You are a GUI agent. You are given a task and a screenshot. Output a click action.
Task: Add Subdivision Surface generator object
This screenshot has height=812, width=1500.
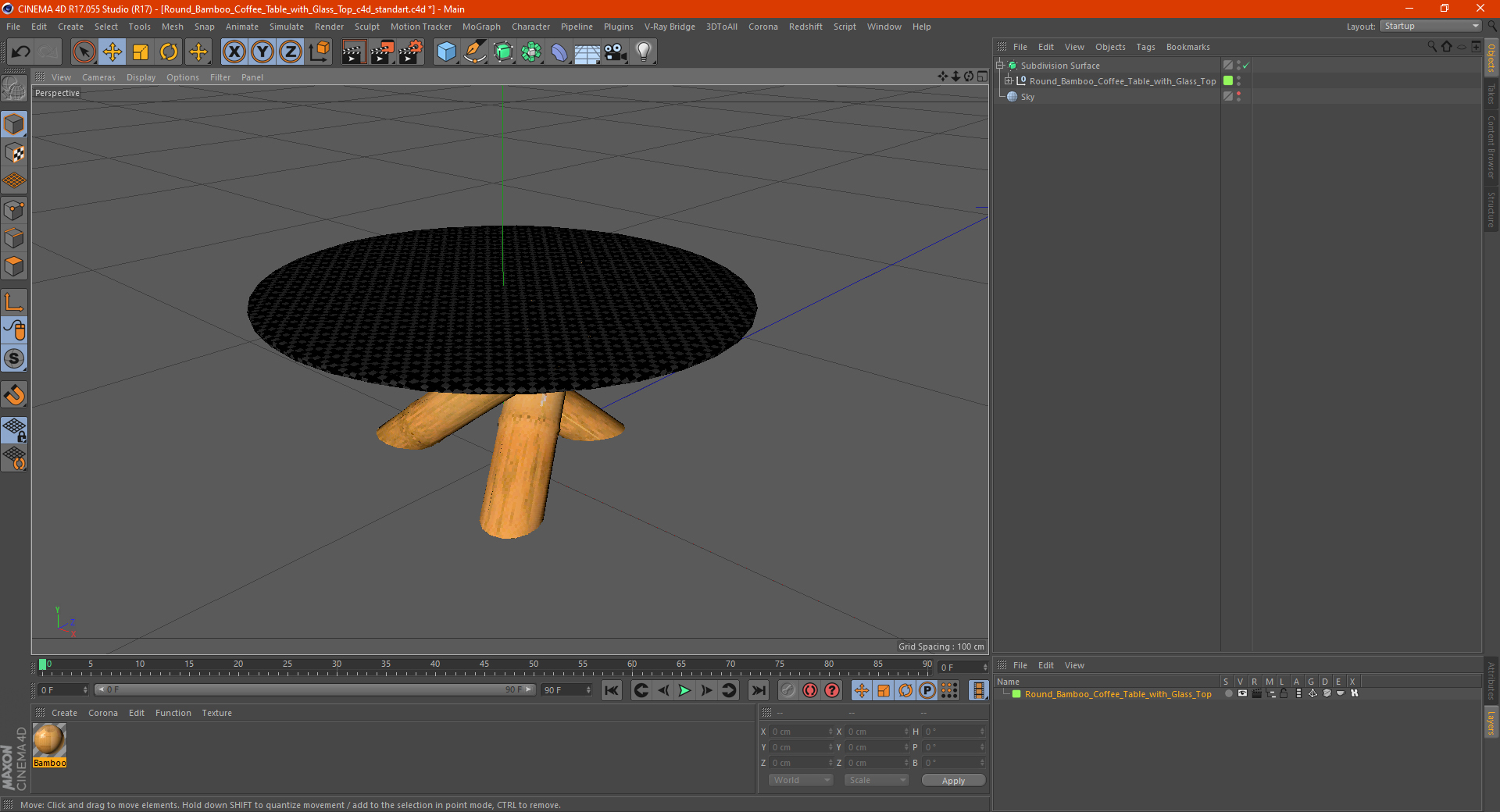click(x=503, y=52)
